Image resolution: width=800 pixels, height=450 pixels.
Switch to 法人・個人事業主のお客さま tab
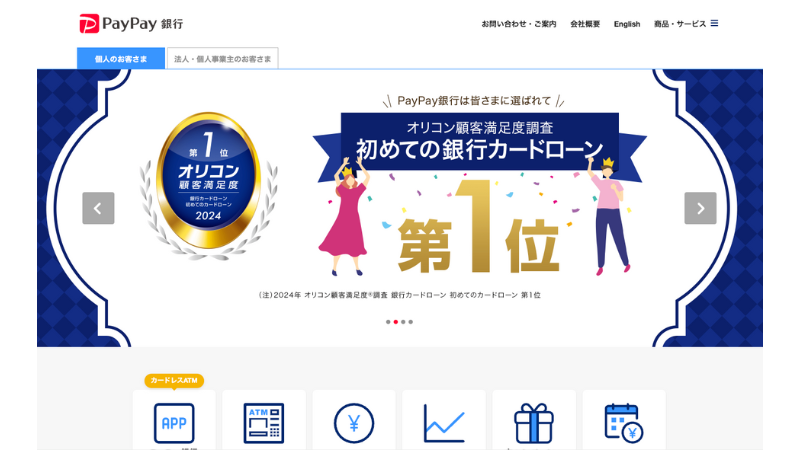click(222, 59)
